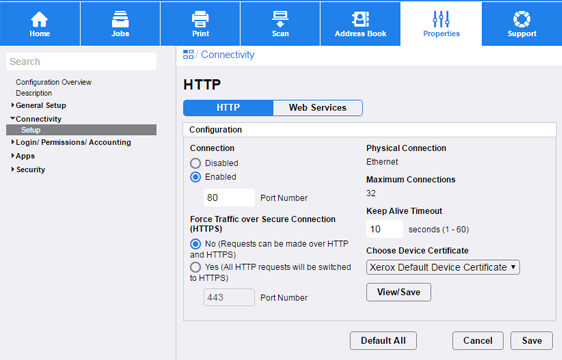
Task: Select the Scan icon
Action: coord(280,19)
